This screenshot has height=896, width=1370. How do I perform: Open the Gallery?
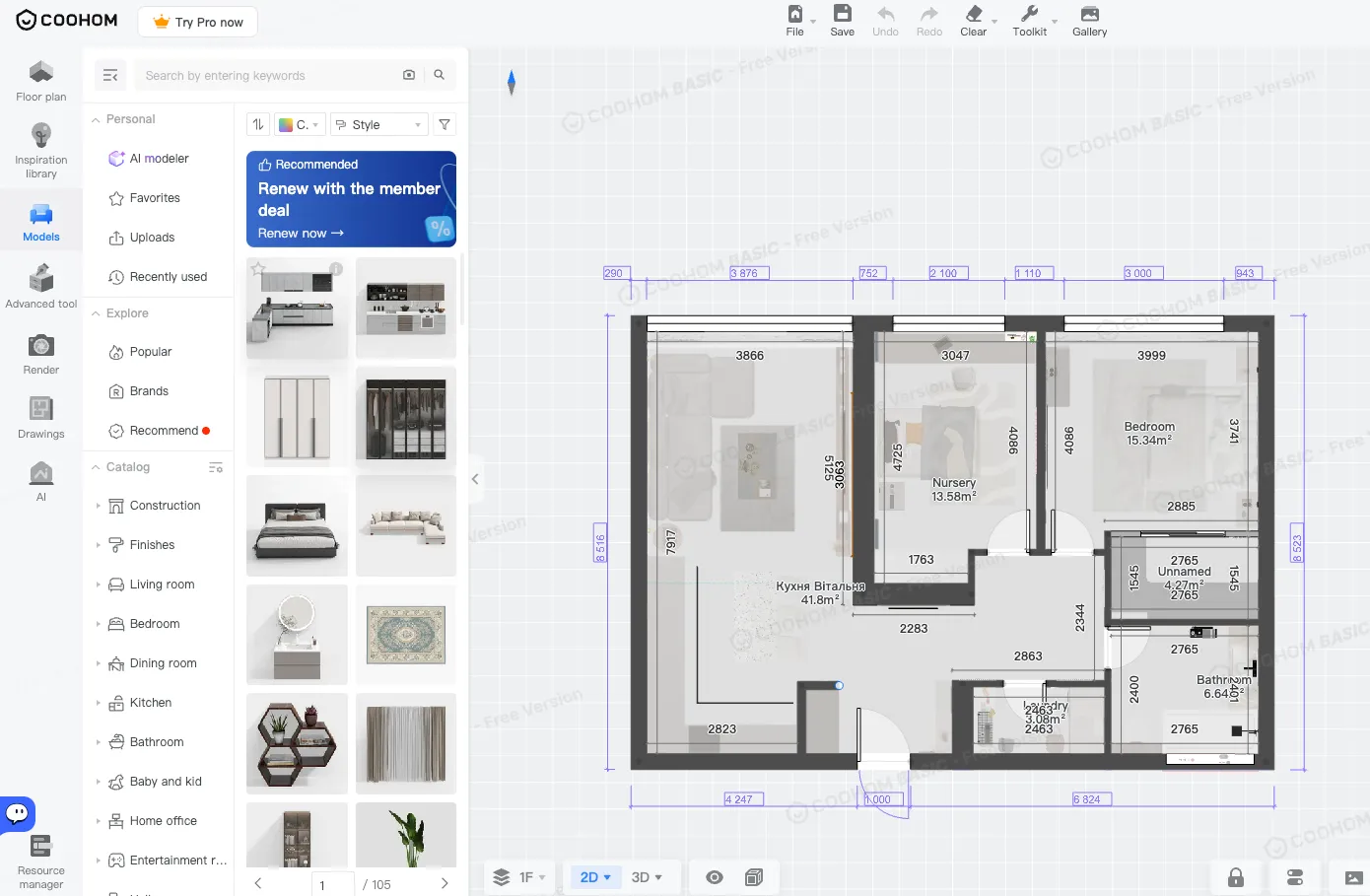pyautogui.click(x=1089, y=21)
